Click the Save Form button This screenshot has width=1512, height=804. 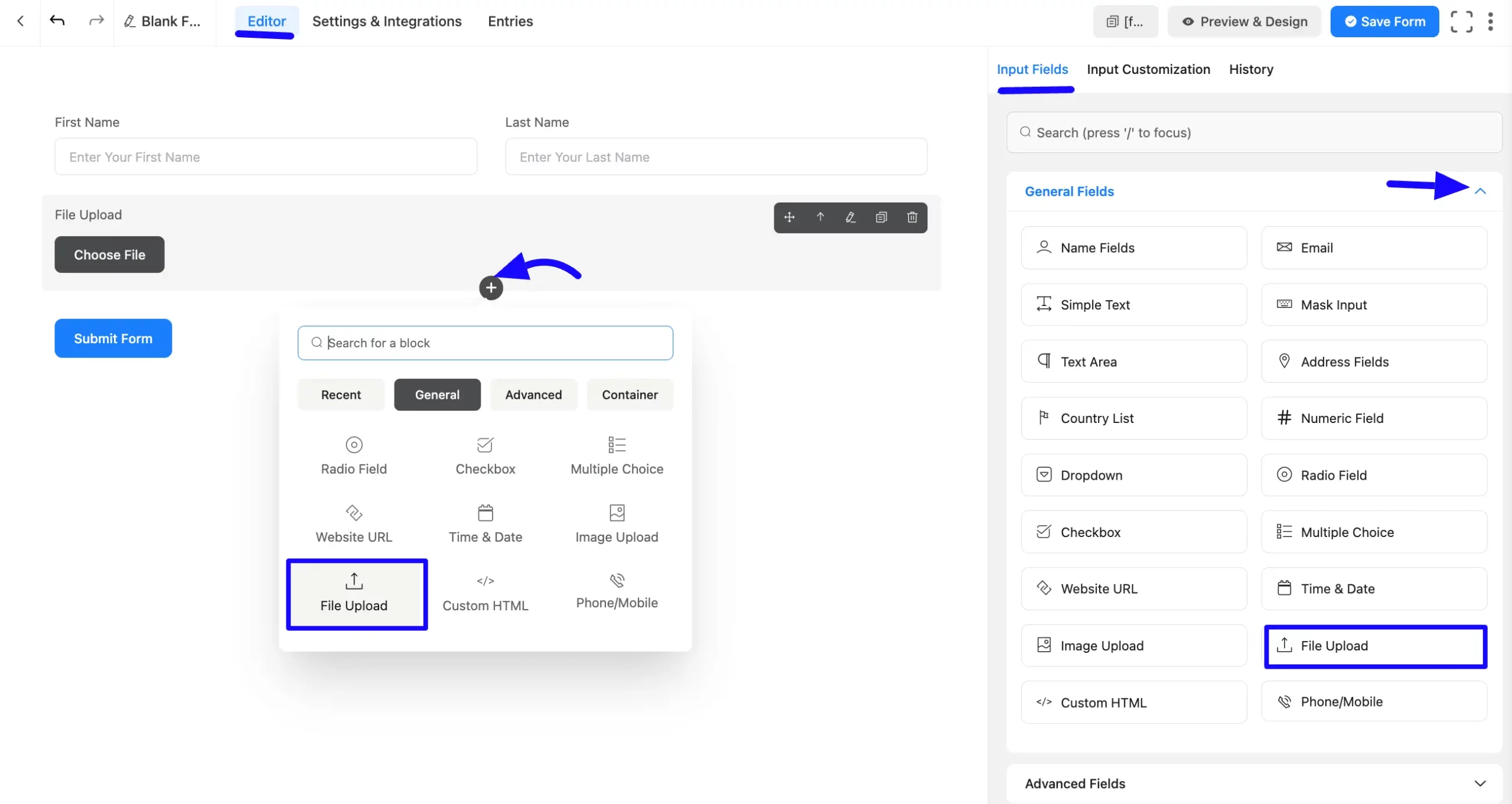click(x=1384, y=22)
